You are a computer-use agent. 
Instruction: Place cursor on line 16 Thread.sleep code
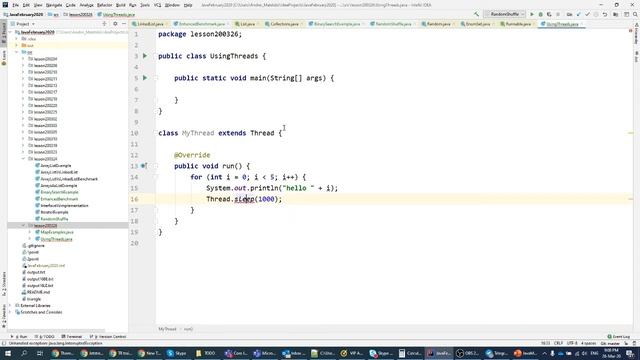244,199
